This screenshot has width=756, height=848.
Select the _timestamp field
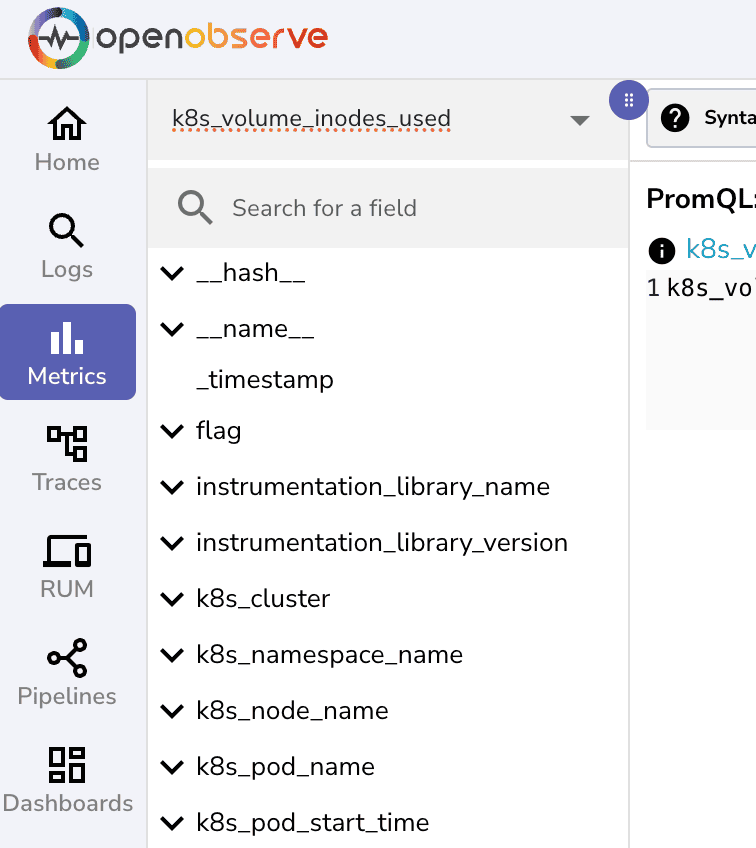[x=265, y=380]
